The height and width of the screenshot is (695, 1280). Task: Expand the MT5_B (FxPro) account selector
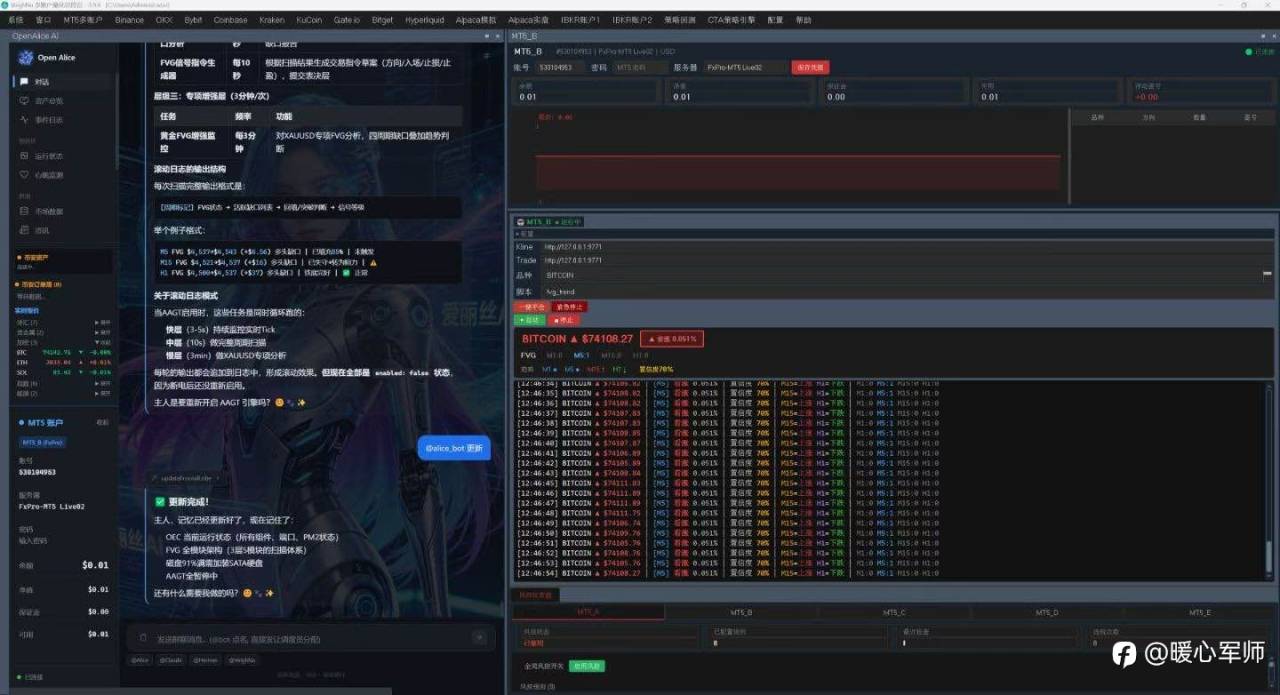tap(43, 441)
